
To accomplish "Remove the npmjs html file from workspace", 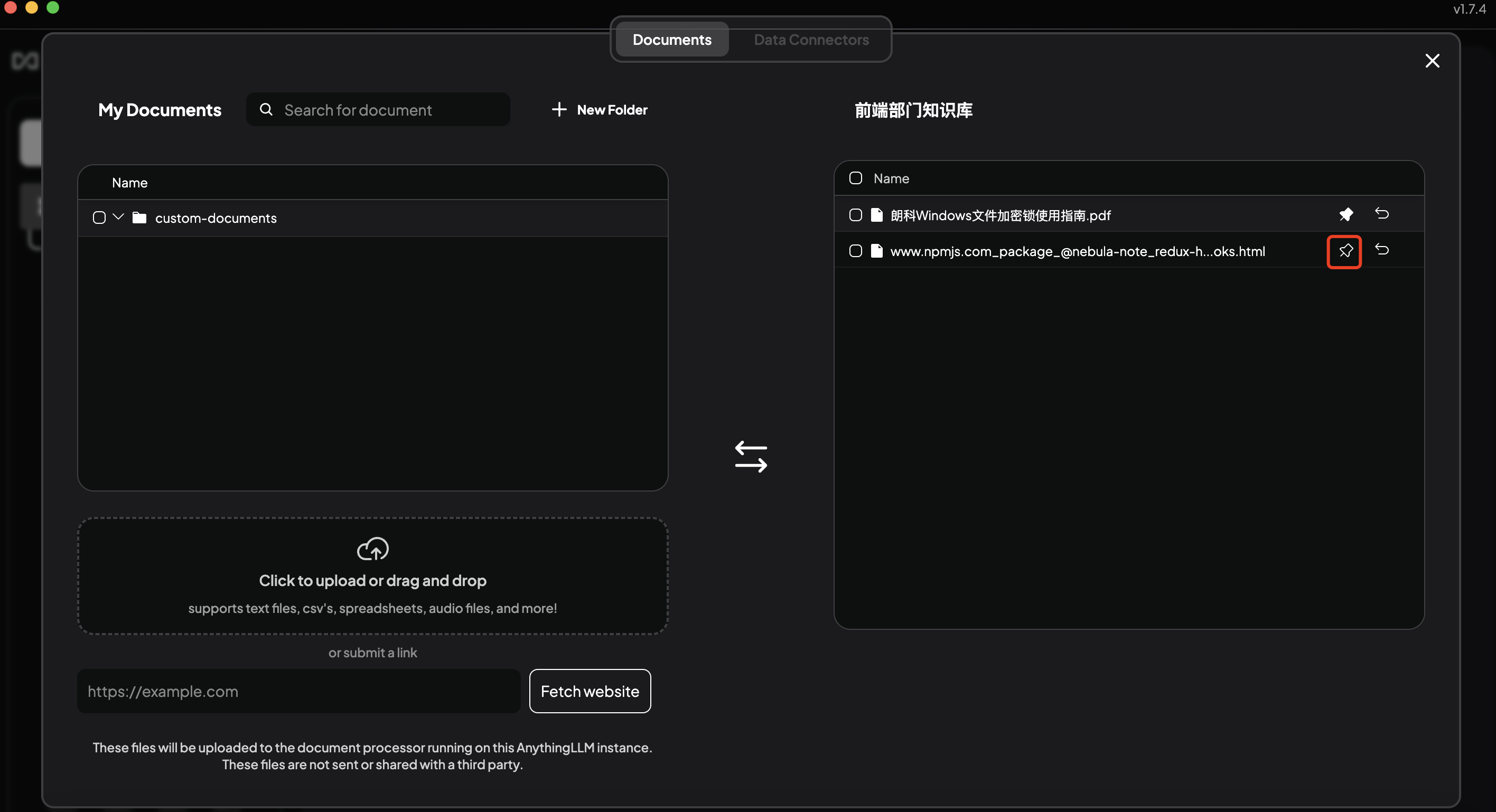I will coord(1381,250).
